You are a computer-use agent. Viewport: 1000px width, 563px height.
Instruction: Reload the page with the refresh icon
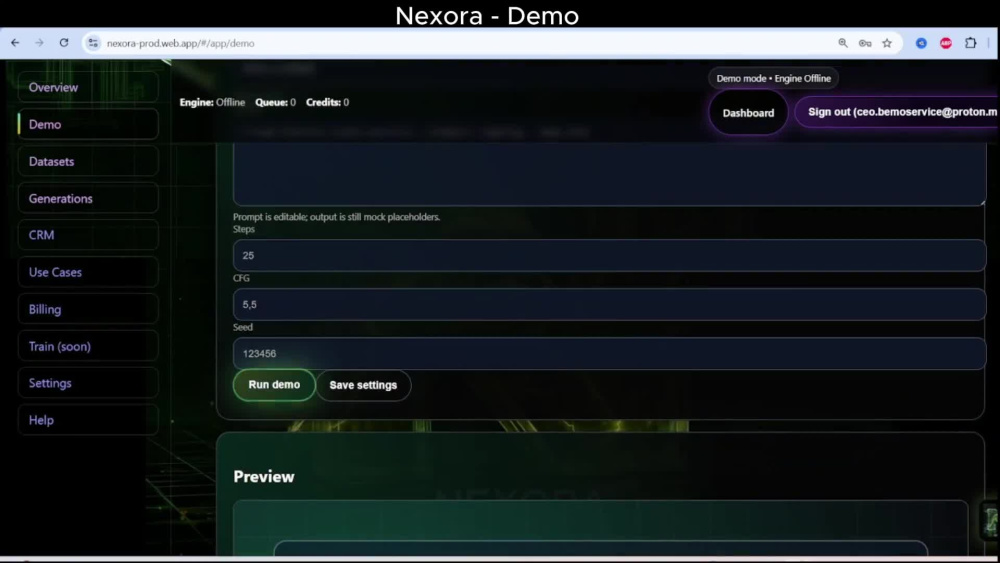click(64, 43)
